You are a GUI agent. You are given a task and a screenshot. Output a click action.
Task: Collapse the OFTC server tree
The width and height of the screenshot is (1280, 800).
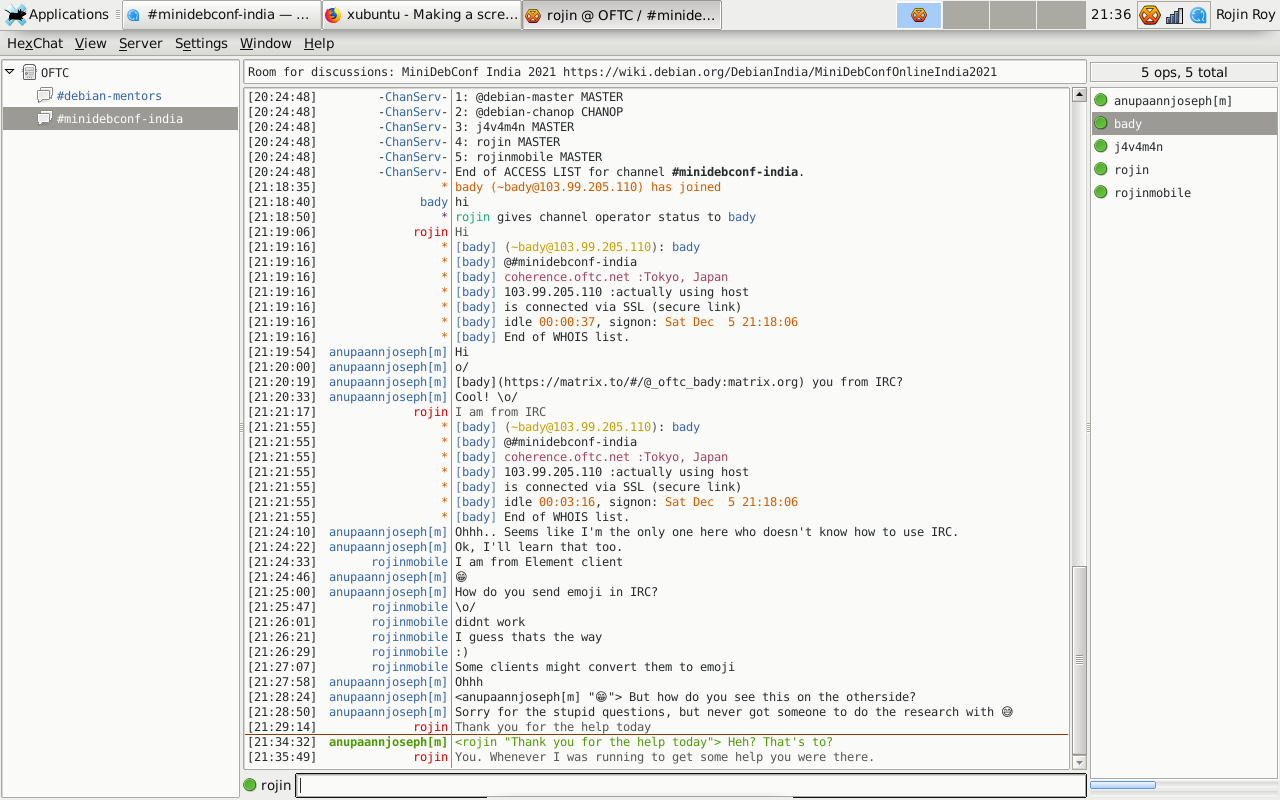(x=10, y=72)
